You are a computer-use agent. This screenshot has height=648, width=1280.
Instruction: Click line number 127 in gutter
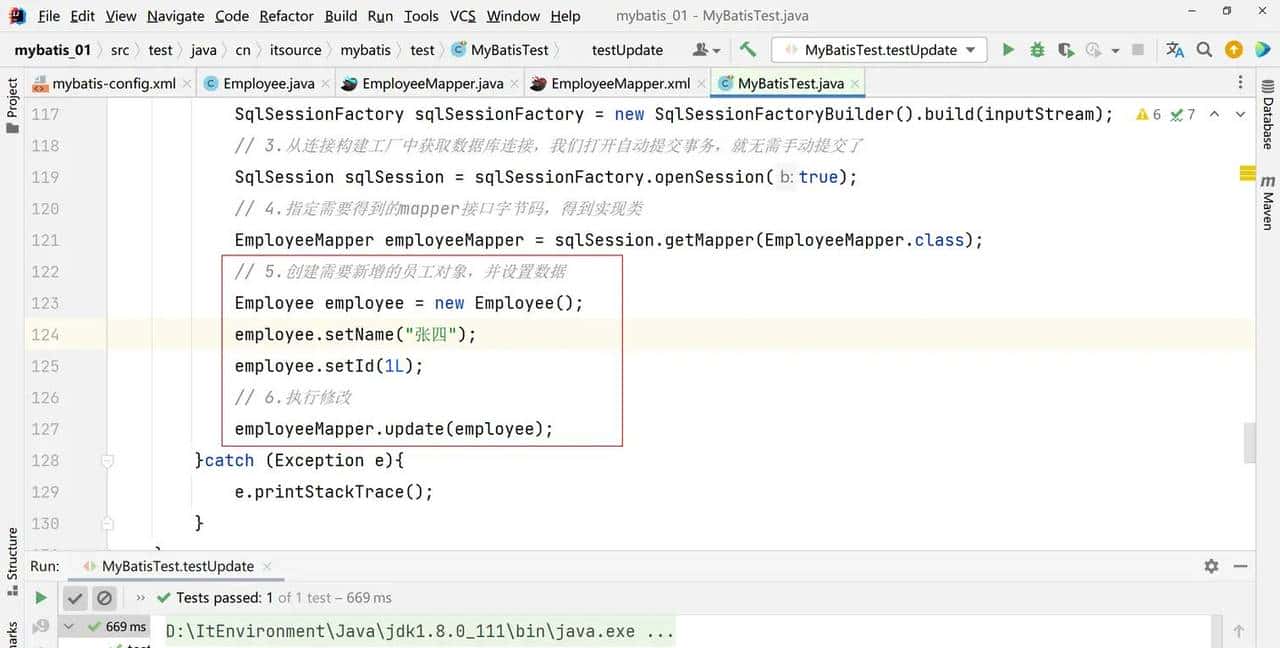45,429
